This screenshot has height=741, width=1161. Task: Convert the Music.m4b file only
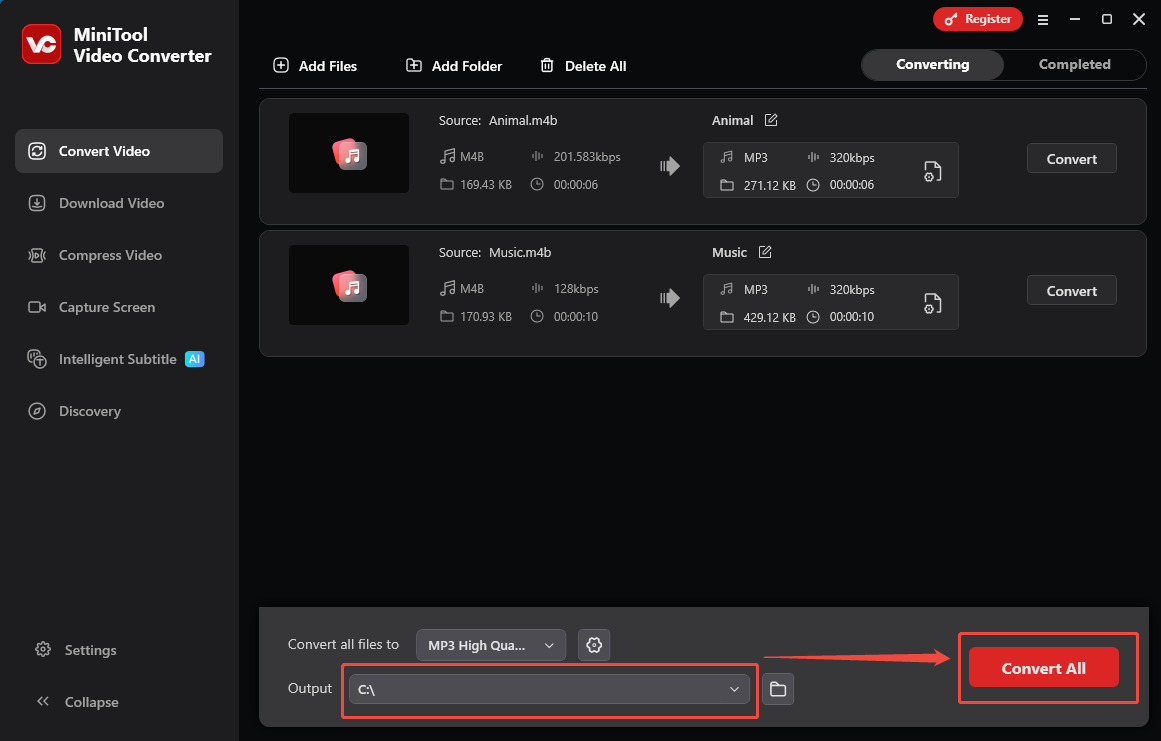coord(1071,290)
